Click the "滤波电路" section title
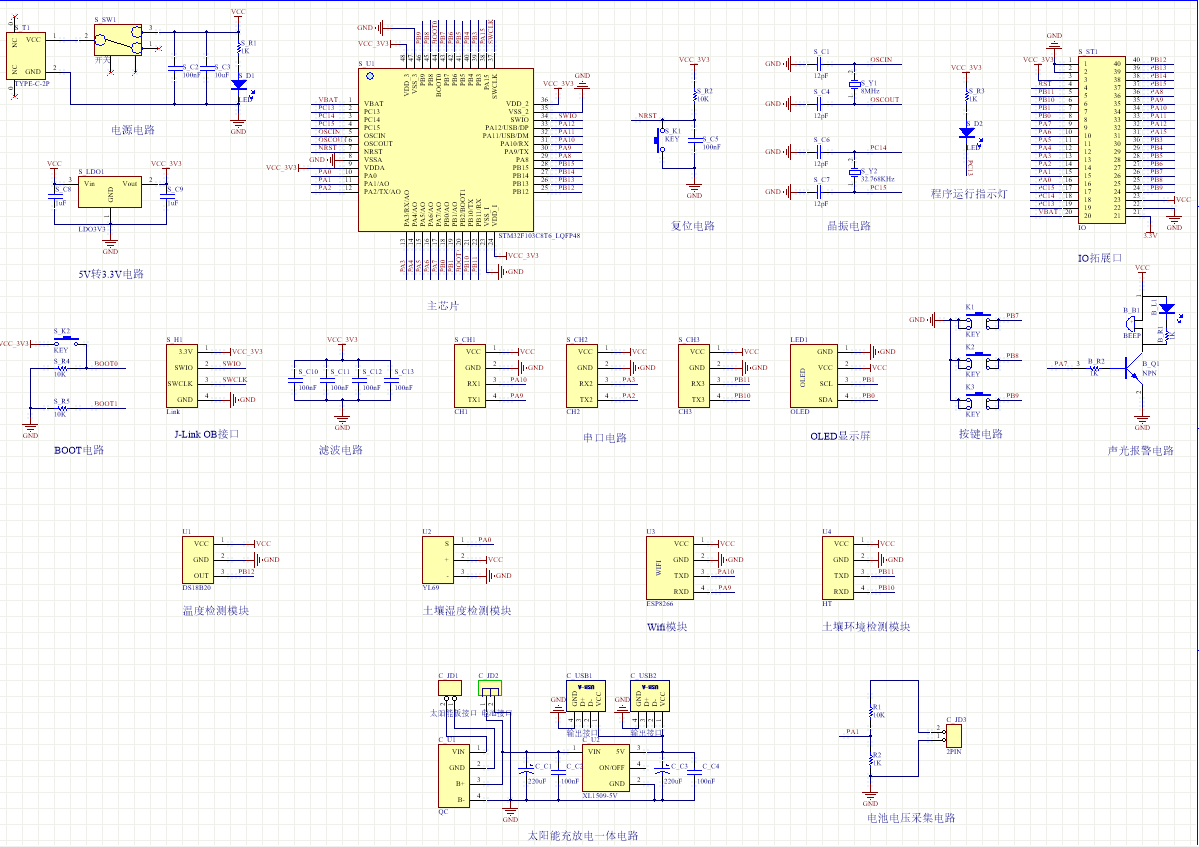The width and height of the screenshot is (1199, 847). [x=341, y=450]
